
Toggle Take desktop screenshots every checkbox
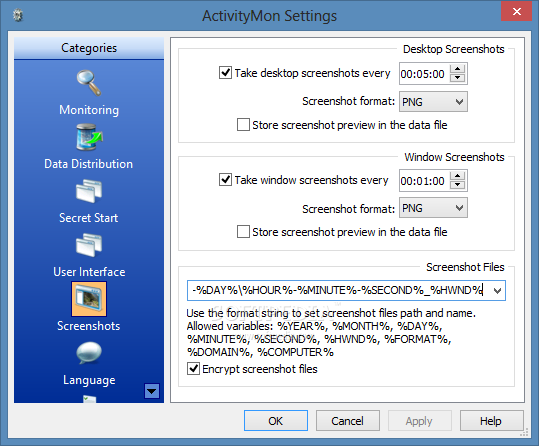tap(226, 73)
